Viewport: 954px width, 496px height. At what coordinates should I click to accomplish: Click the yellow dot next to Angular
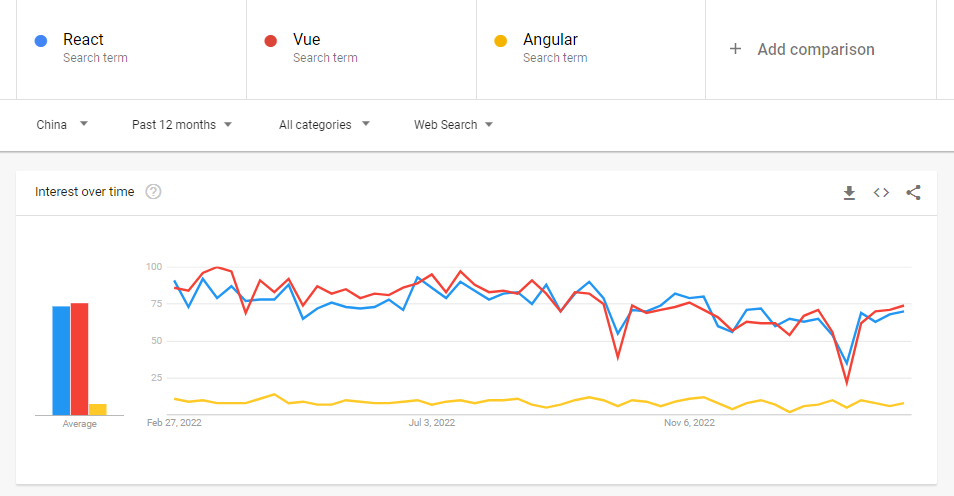pos(501,41)
